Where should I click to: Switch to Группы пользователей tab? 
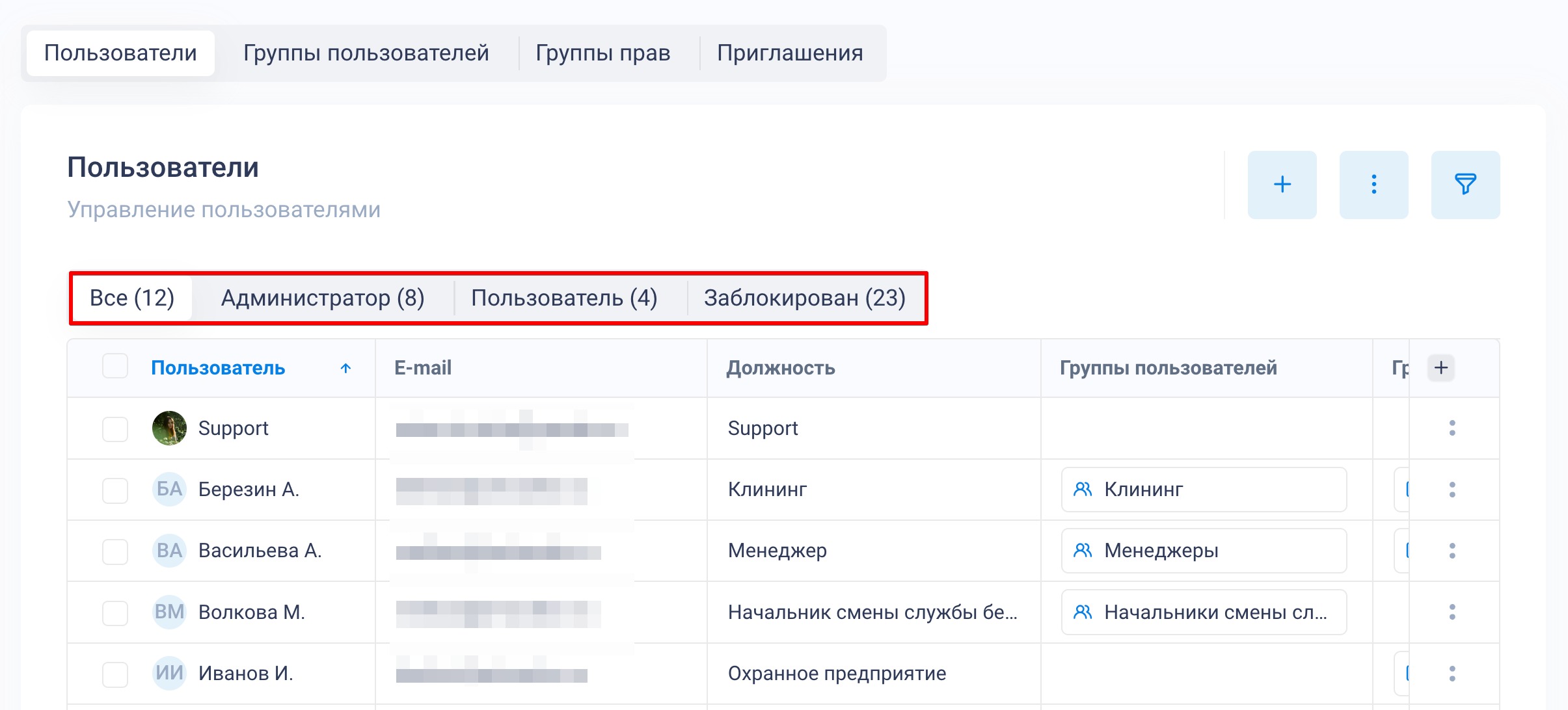click(366, 53)
